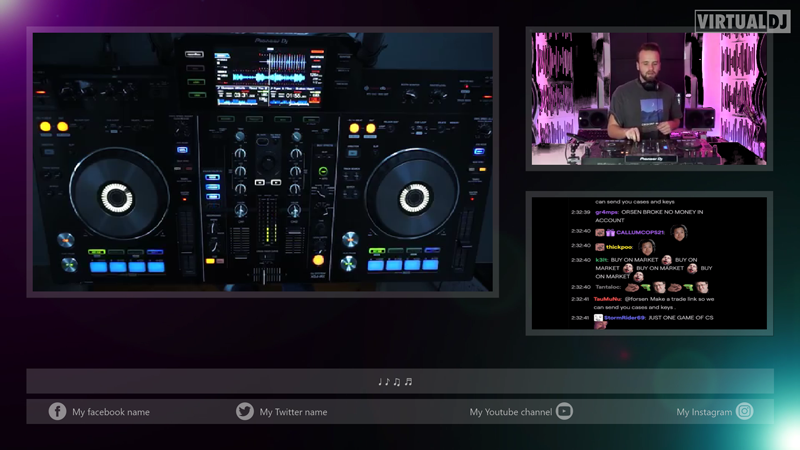
Task: Click the music notes track title bar
Action: pos(400,381)
